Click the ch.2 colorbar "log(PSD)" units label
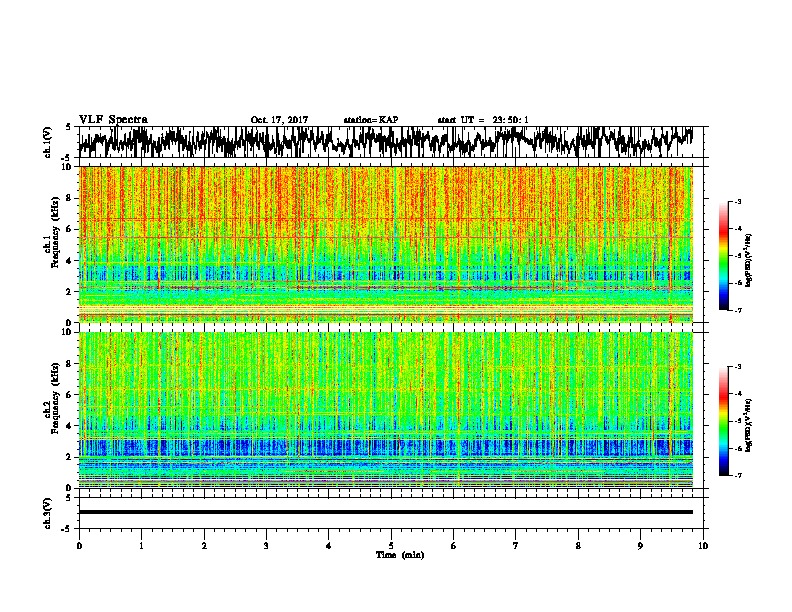792x612 pixels. [x=749, y=425]
